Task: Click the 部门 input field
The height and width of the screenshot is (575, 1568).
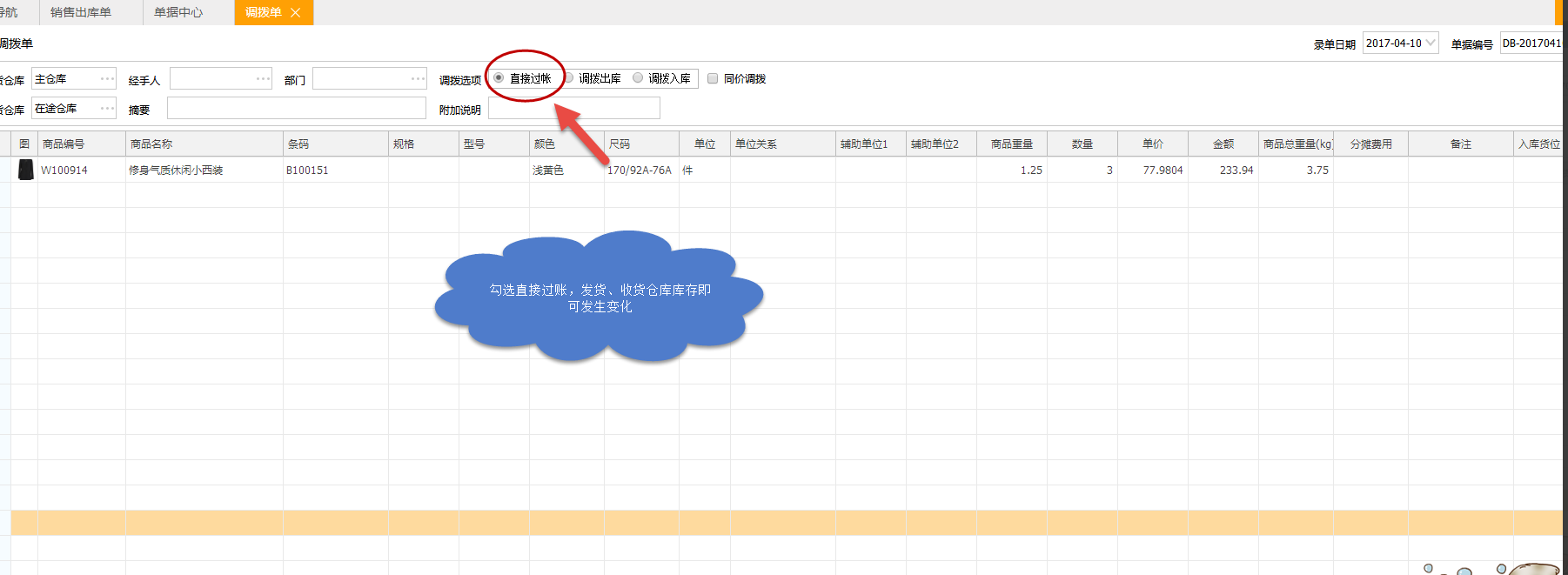Action: point(370,79)
